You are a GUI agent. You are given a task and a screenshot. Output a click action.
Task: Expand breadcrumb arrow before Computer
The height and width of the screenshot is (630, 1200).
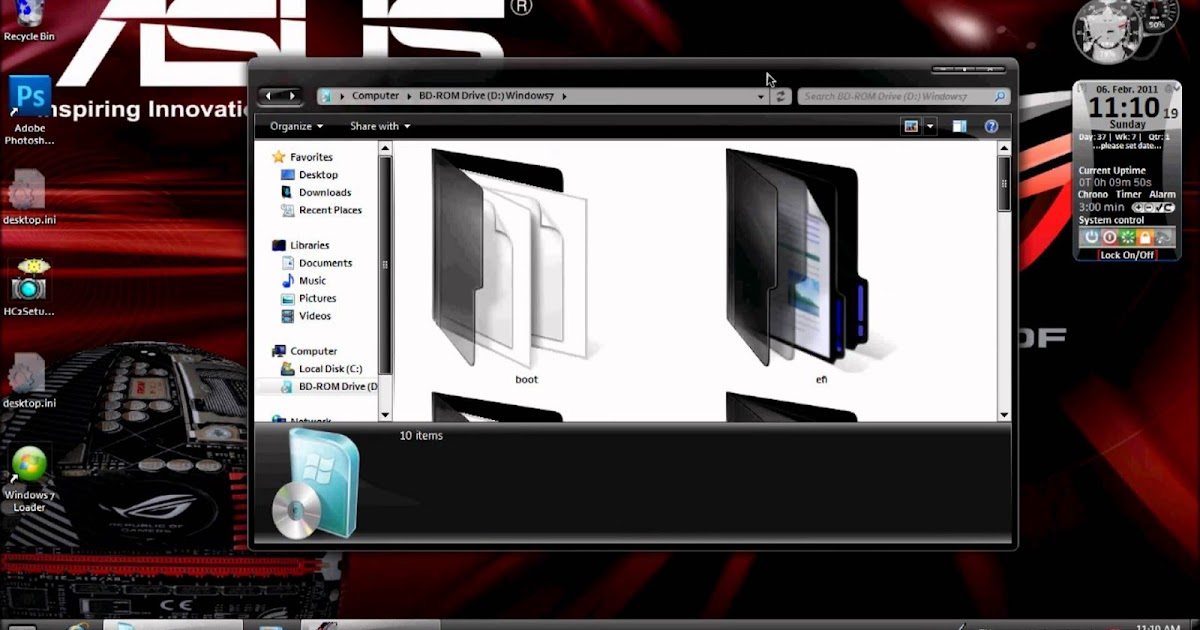coord(342,97)
